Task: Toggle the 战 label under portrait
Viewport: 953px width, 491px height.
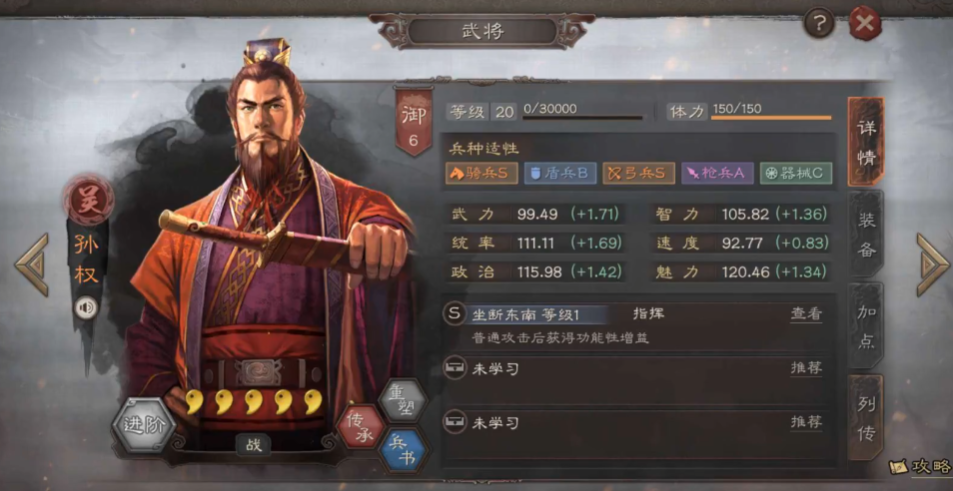Action: point(253,445)
